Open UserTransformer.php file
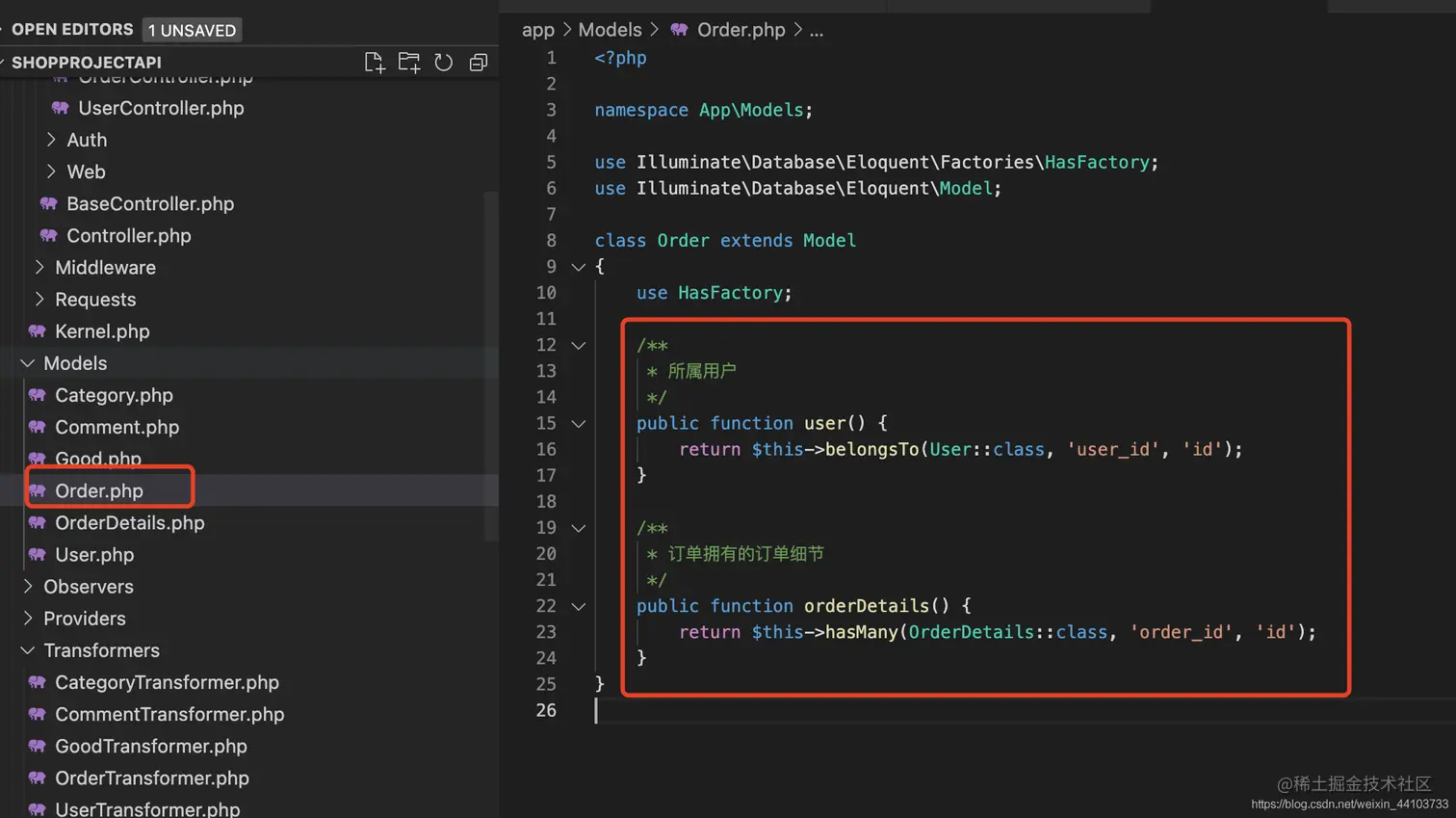This screenshot has width=1456, height=818. coord(147,808)
